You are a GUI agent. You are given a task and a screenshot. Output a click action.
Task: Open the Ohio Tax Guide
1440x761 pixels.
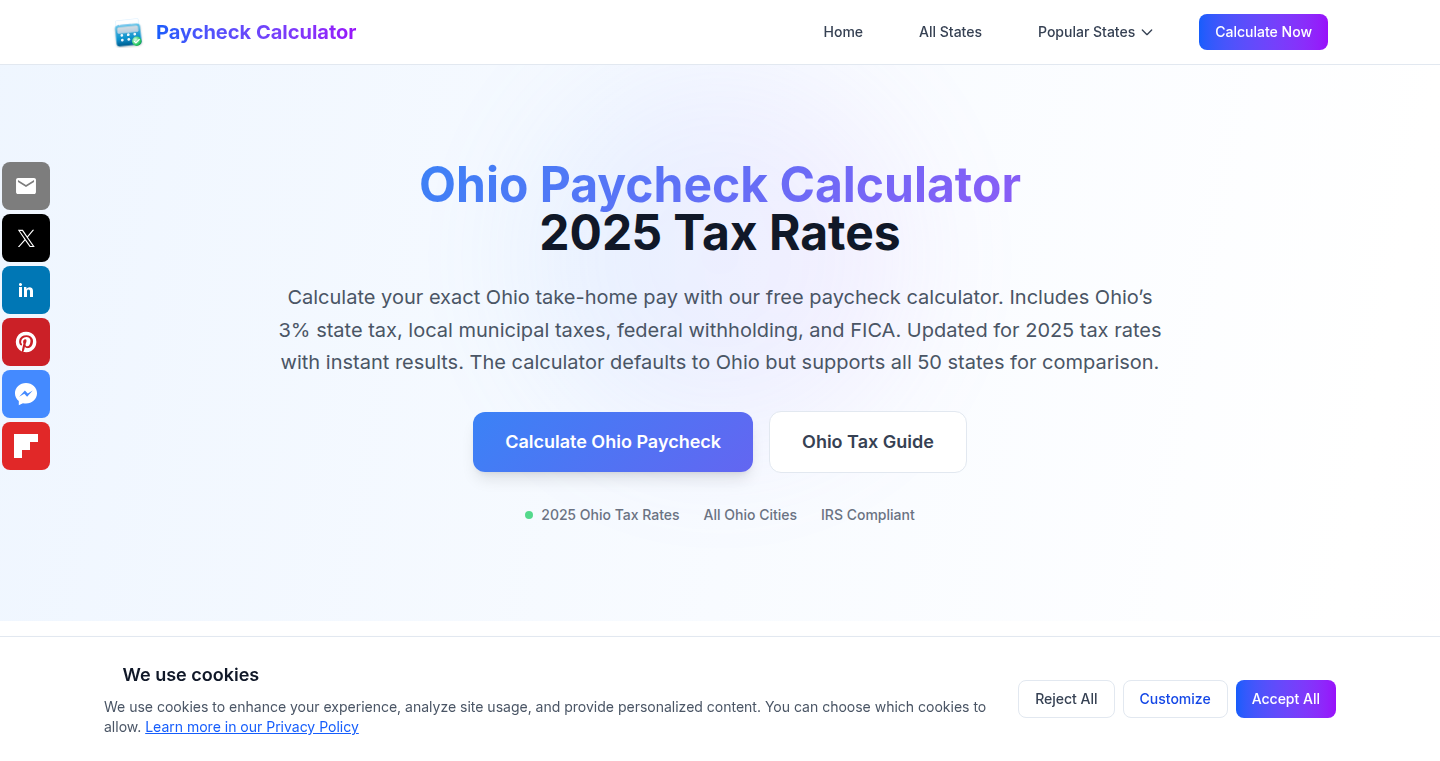tap(868, 442)
